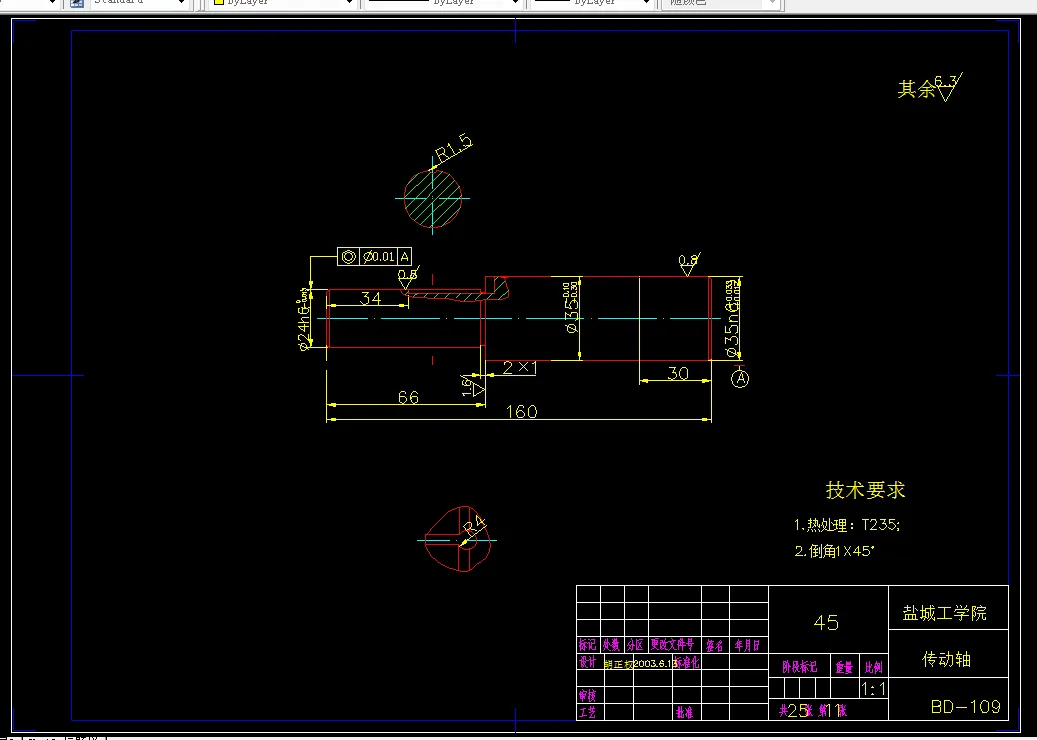This screenshot has width=1037, height=740.
Task: Select the 1.6 roughness symbol
Action: point(472,386)
